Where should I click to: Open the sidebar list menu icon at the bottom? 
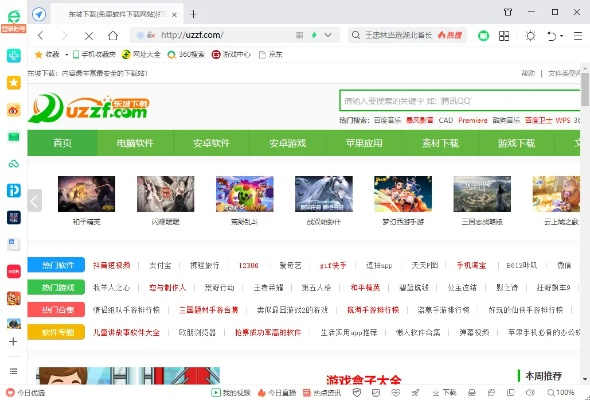pos(13,371)
